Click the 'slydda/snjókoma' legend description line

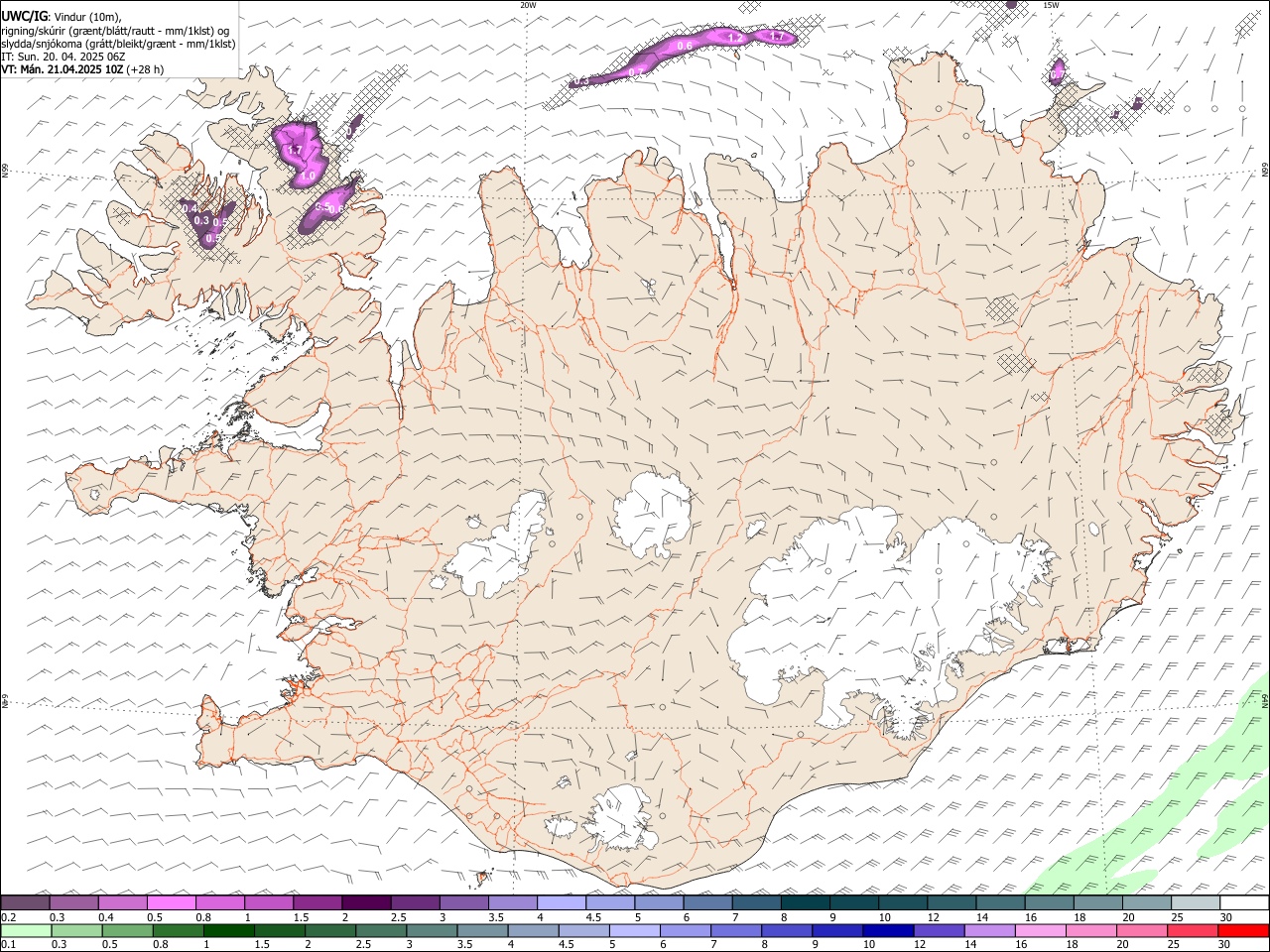coord(118,44)
